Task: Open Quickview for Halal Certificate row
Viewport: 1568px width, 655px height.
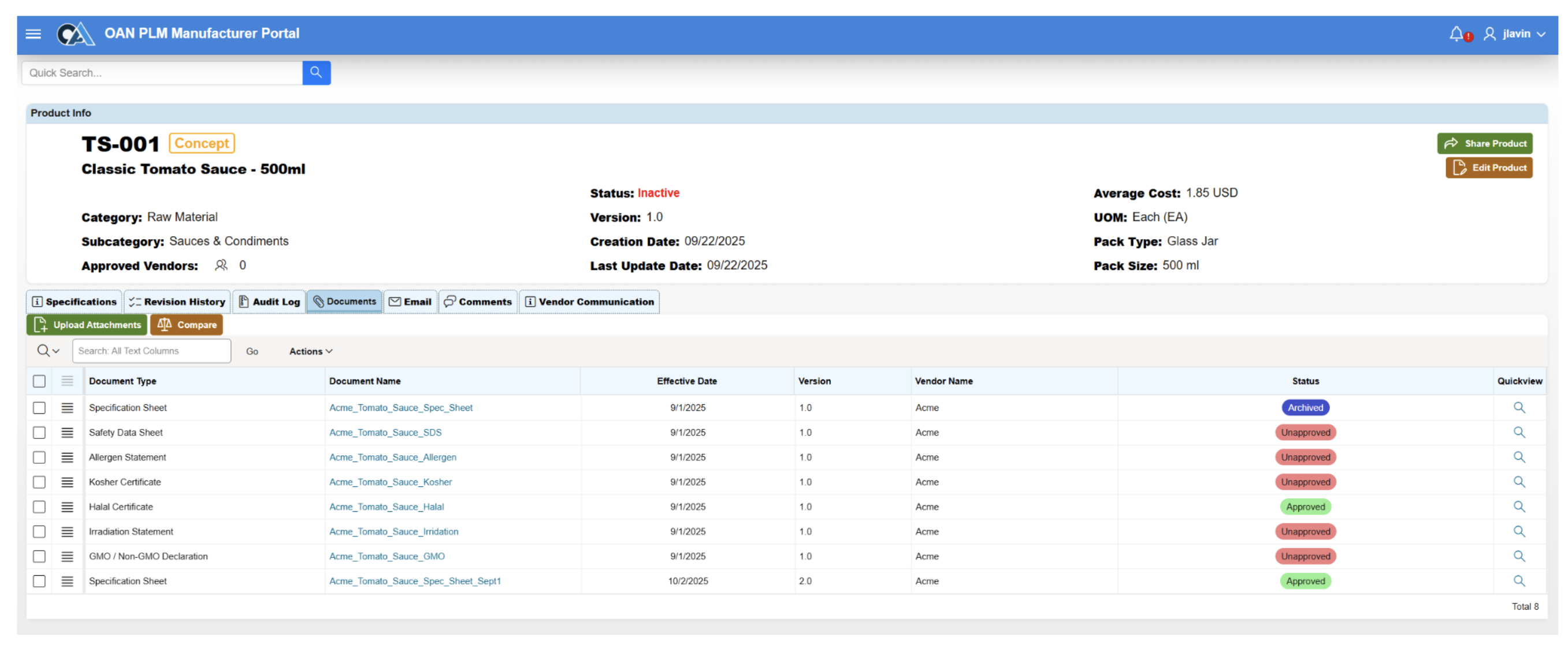Action: (x=1519, y=507)
